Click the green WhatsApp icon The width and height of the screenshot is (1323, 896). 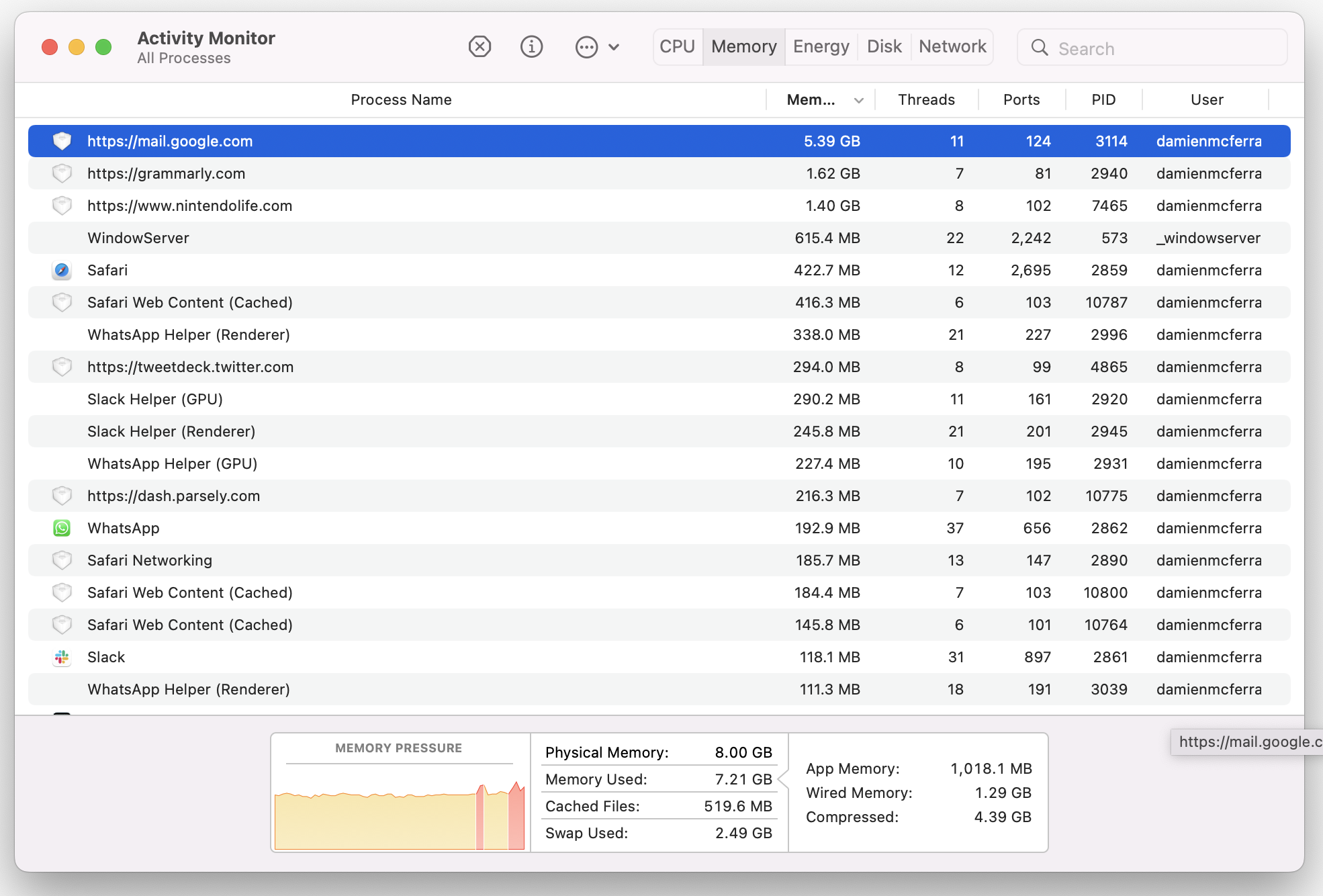pyautogui.click(x=62, y=528)
